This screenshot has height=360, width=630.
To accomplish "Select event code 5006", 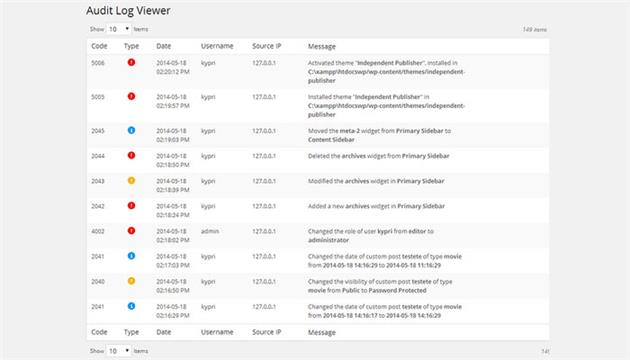I will [98, 63].
